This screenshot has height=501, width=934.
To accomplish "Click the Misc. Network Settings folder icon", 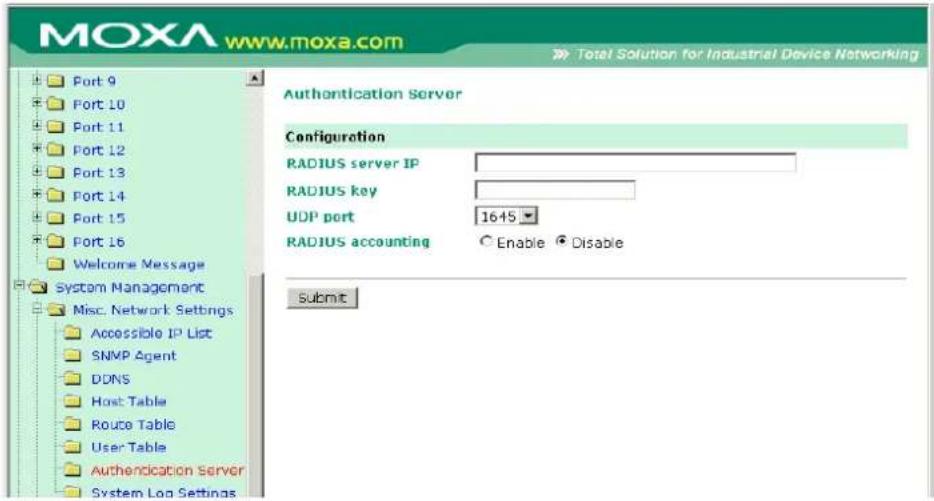I will click(x=56, y=310).
